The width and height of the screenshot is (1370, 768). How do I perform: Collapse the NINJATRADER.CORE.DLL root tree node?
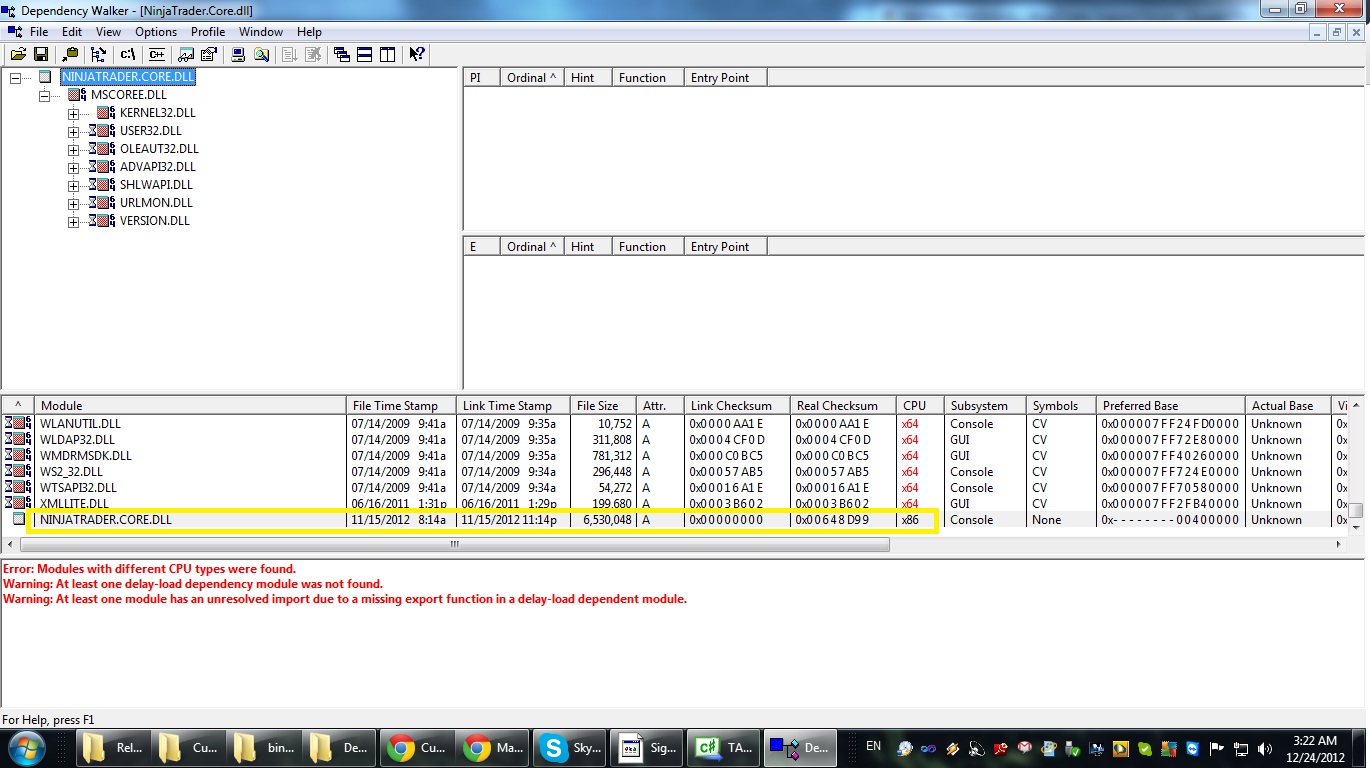coord(15,77)
